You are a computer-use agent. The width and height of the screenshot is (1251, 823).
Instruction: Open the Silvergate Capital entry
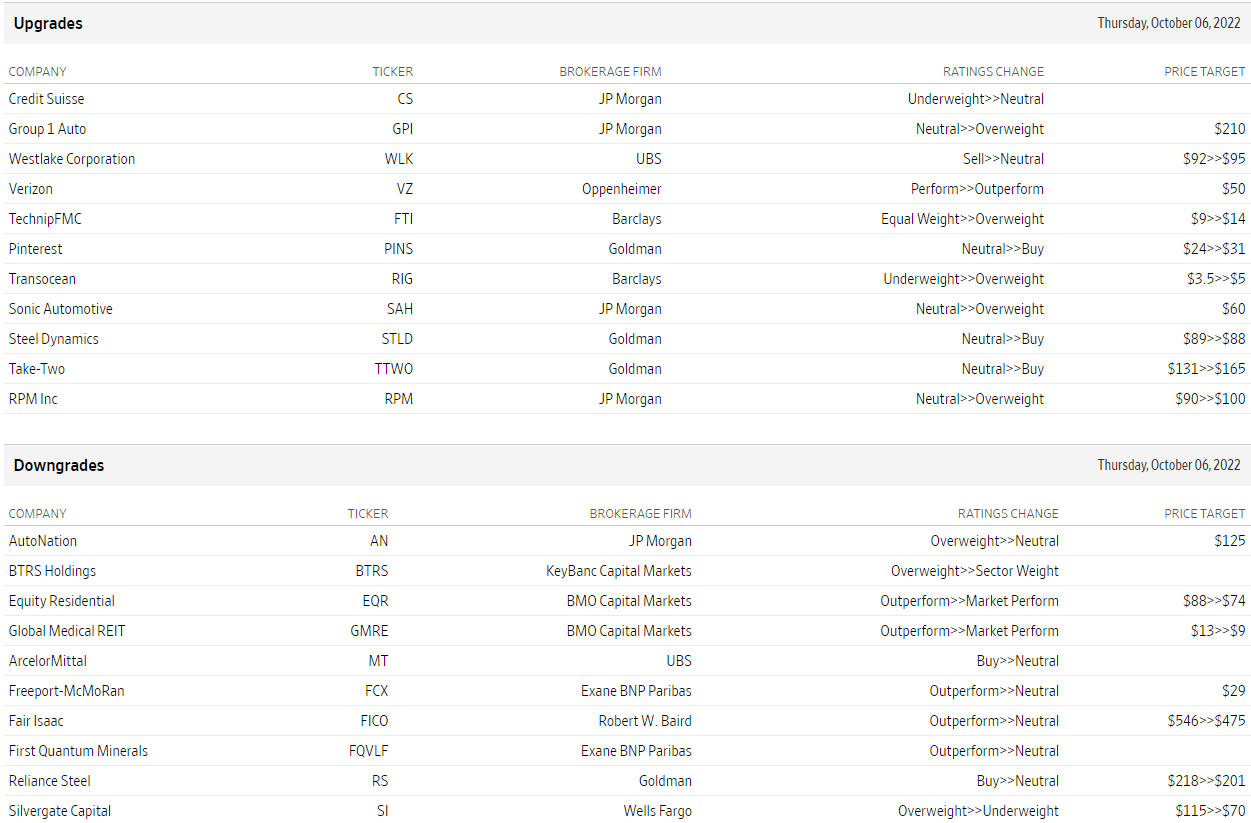[x=60, y=811]
